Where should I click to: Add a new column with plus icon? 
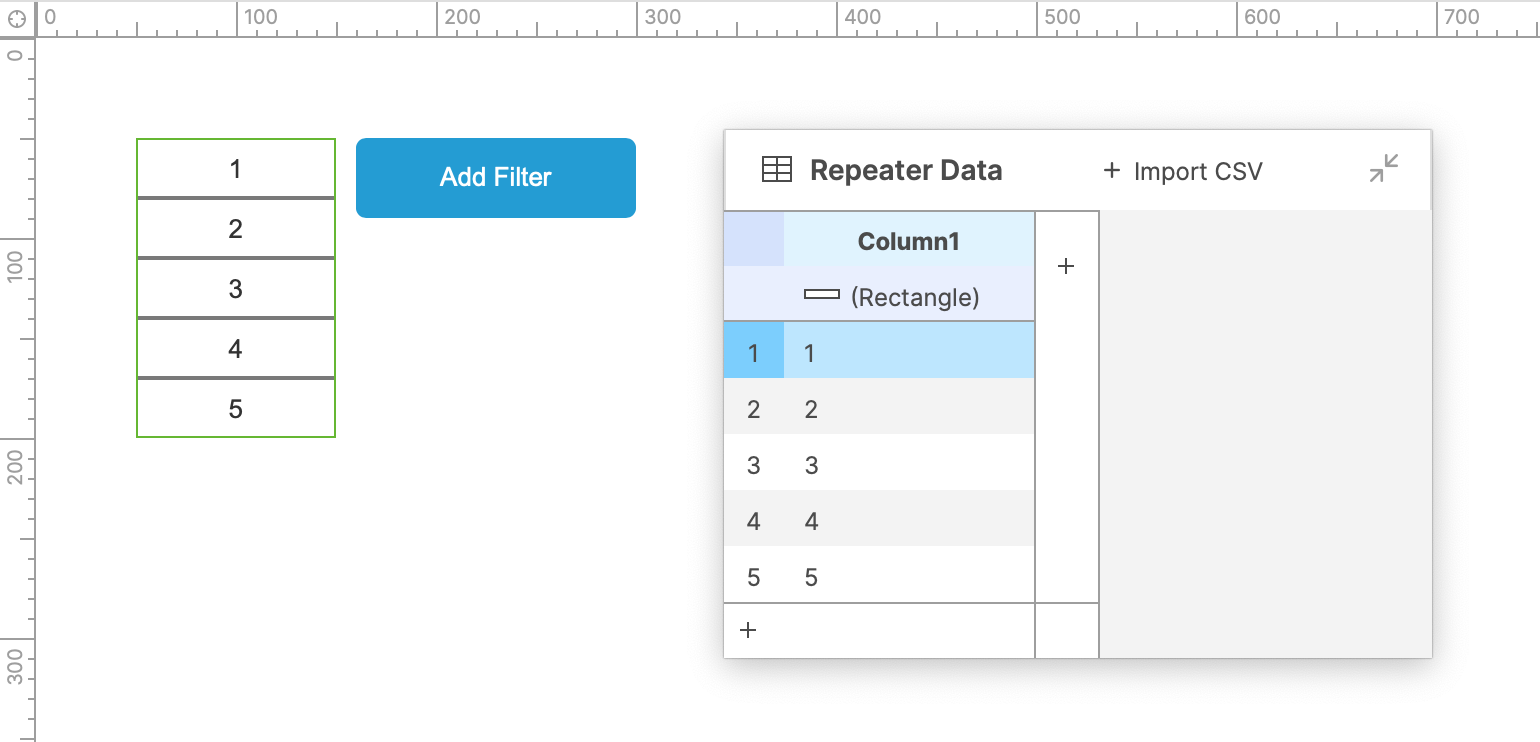click(1066, 266)
